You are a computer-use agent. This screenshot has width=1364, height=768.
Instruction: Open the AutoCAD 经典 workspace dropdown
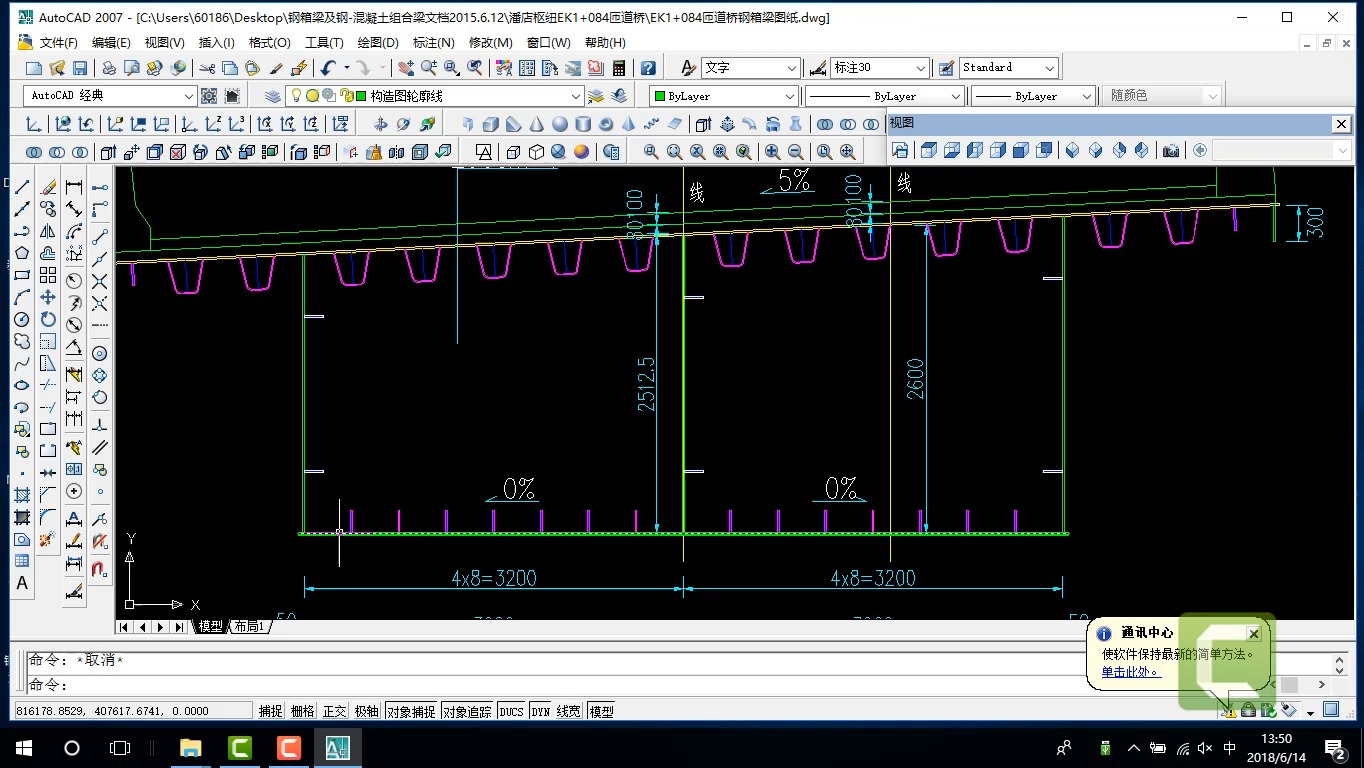188,96
